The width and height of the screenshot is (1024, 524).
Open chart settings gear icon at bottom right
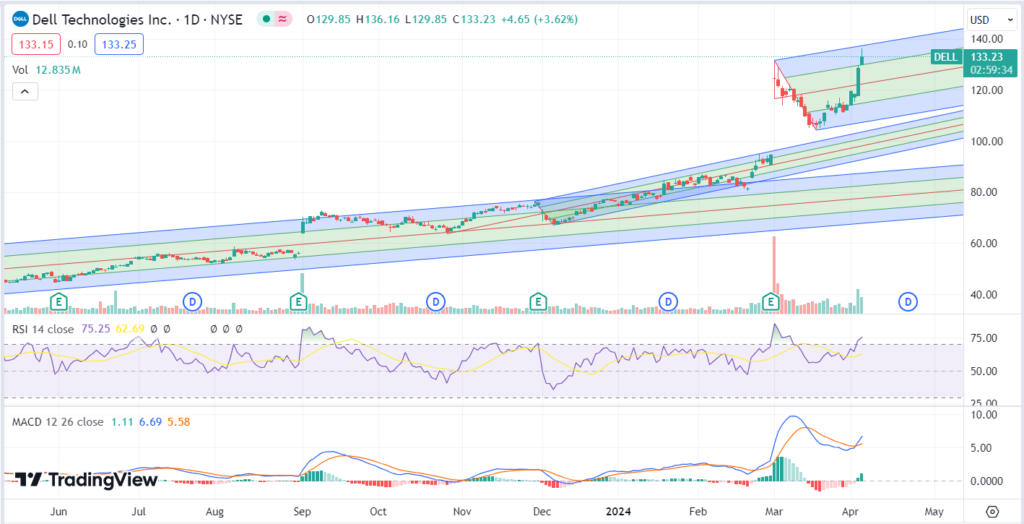993,511
